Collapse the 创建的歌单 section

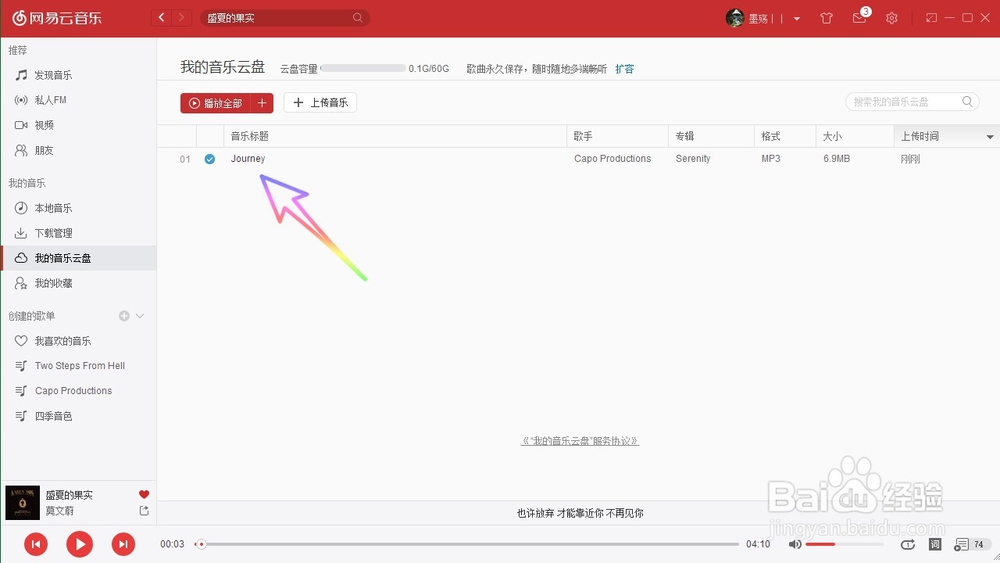click(140, 316)
